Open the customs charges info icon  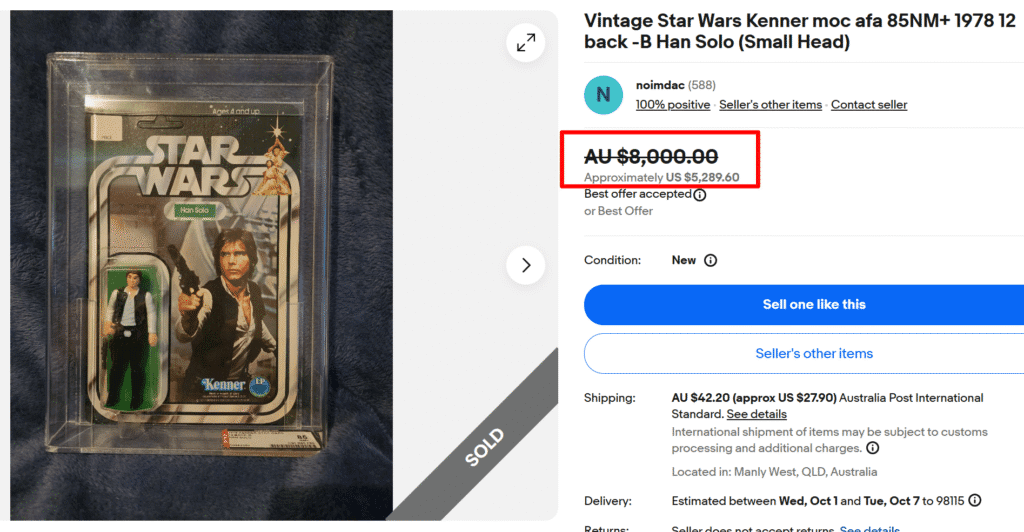coord(872,448)
